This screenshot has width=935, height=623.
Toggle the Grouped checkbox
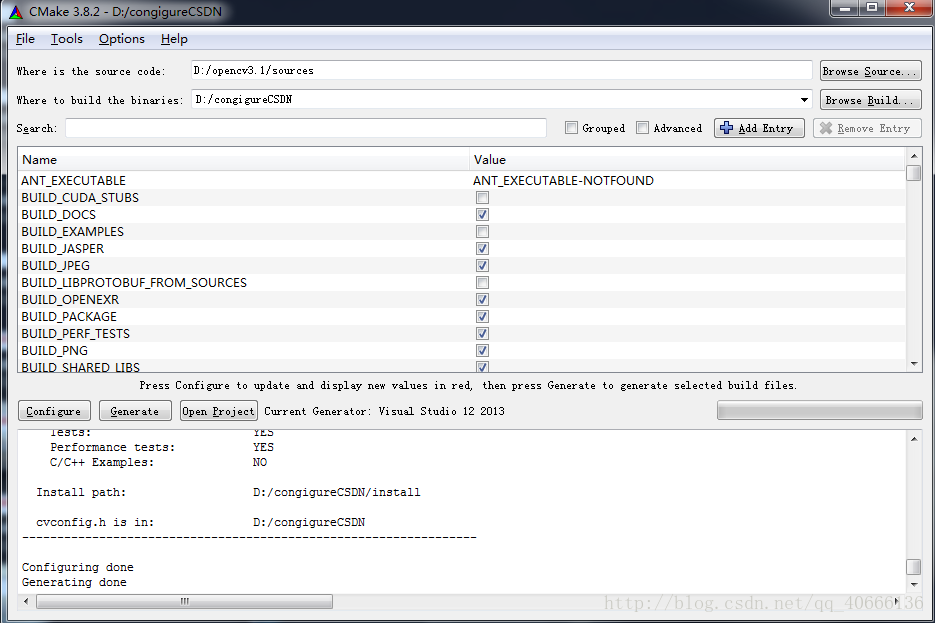571,128
